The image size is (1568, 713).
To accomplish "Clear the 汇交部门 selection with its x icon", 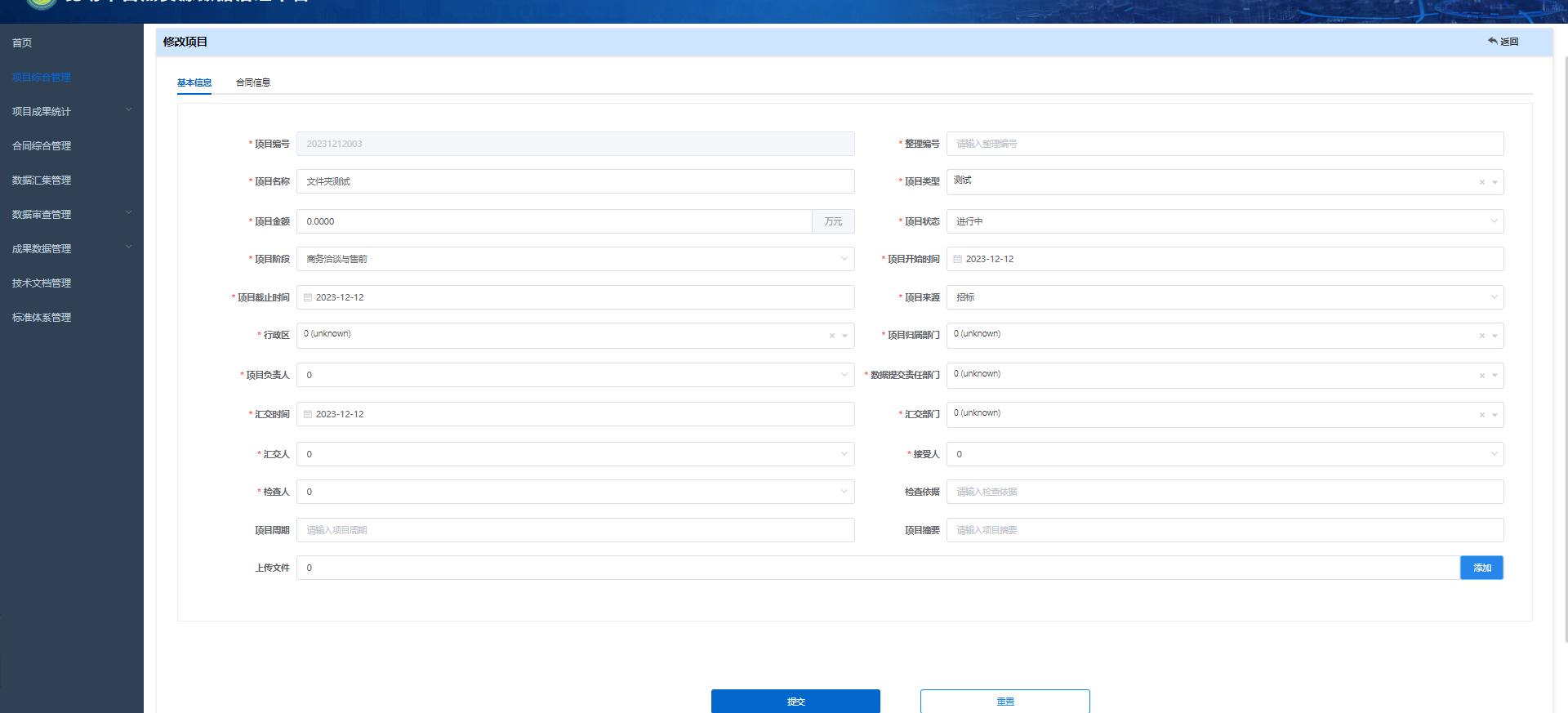I will coord(1481,415).
